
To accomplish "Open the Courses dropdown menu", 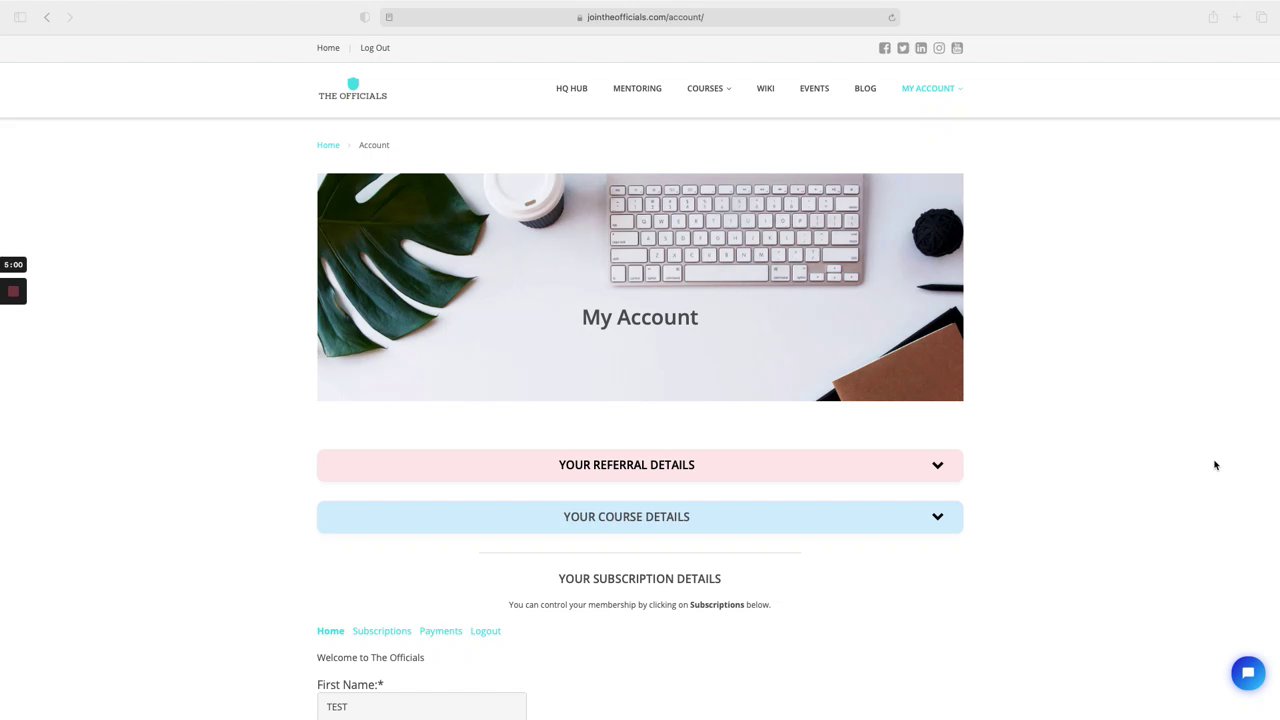I will 709,88.
